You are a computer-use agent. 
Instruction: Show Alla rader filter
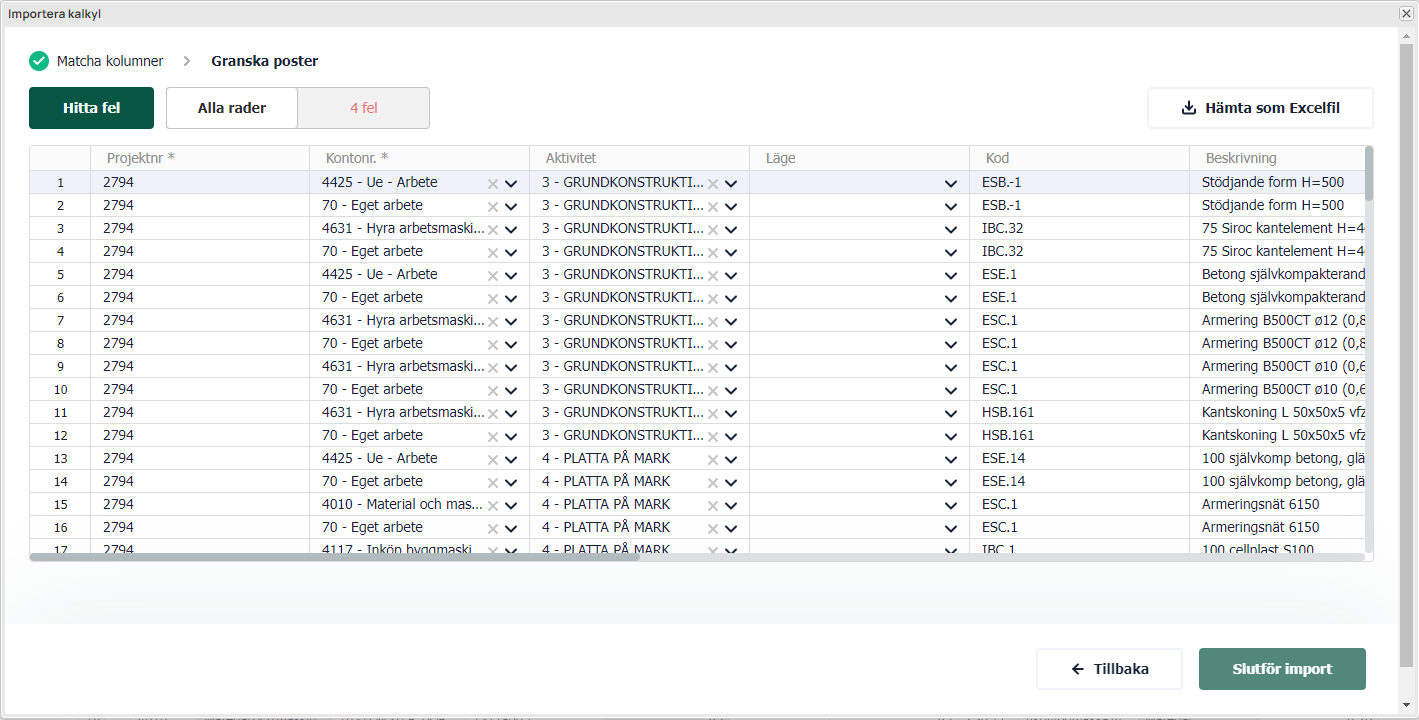click(232, 108)
